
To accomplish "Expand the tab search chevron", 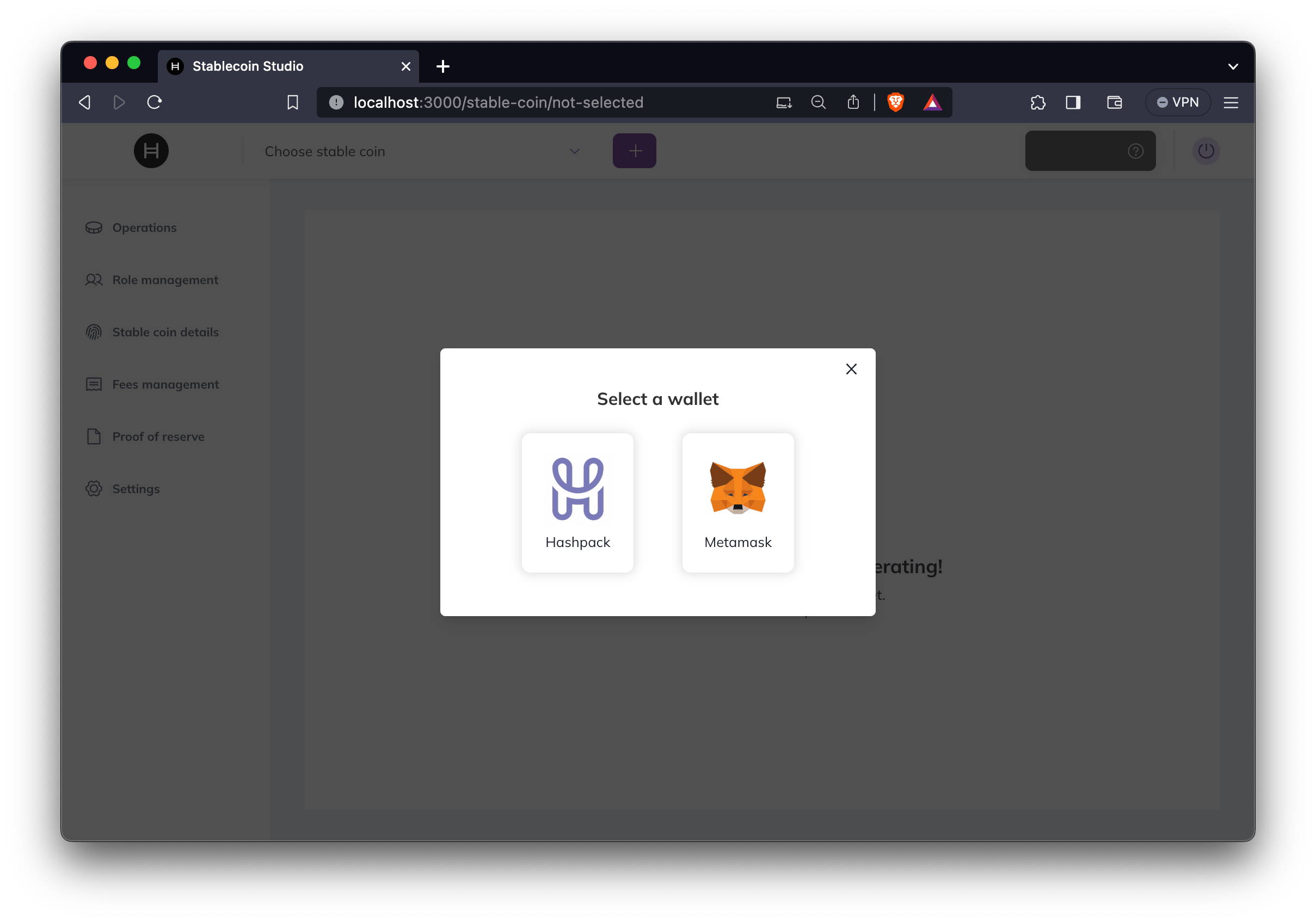I will click(1233, 66).
